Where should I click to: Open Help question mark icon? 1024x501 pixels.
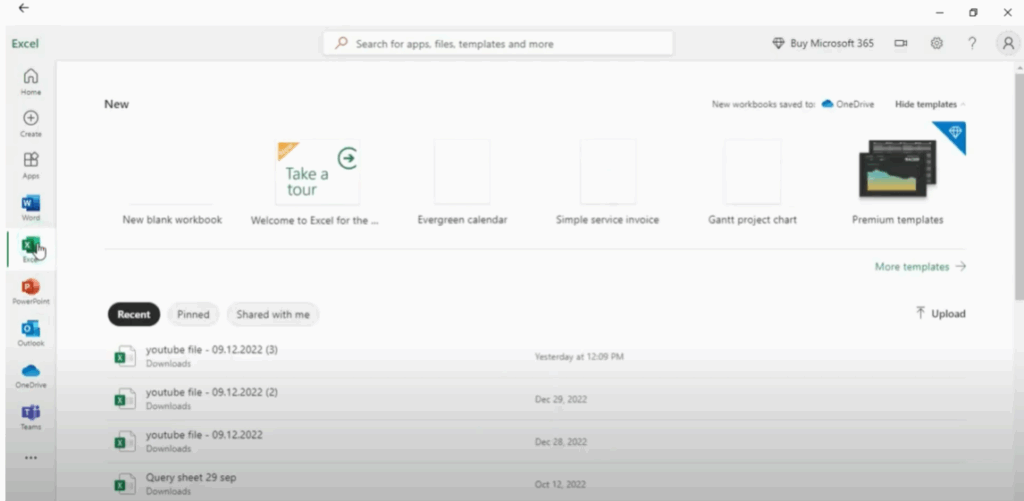click(x=972, y=43)
